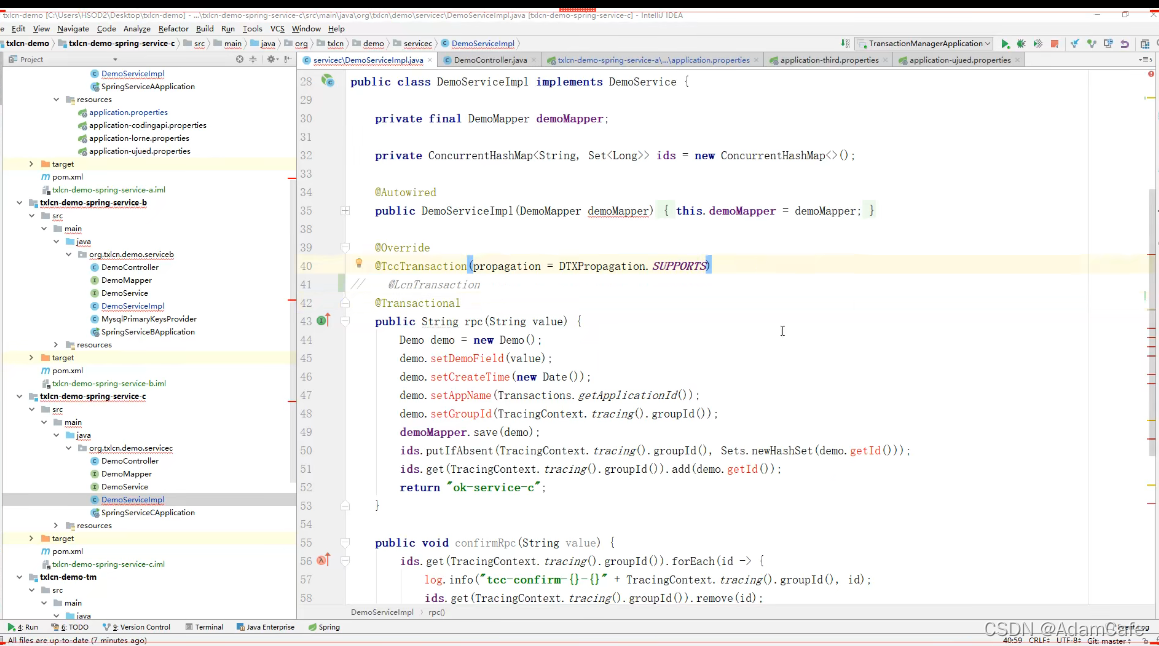Close DemoServiceImpl.java editor tab
Image resolution: width=1159 pixels, height=646 pixels.
click(x=431, y=61)
